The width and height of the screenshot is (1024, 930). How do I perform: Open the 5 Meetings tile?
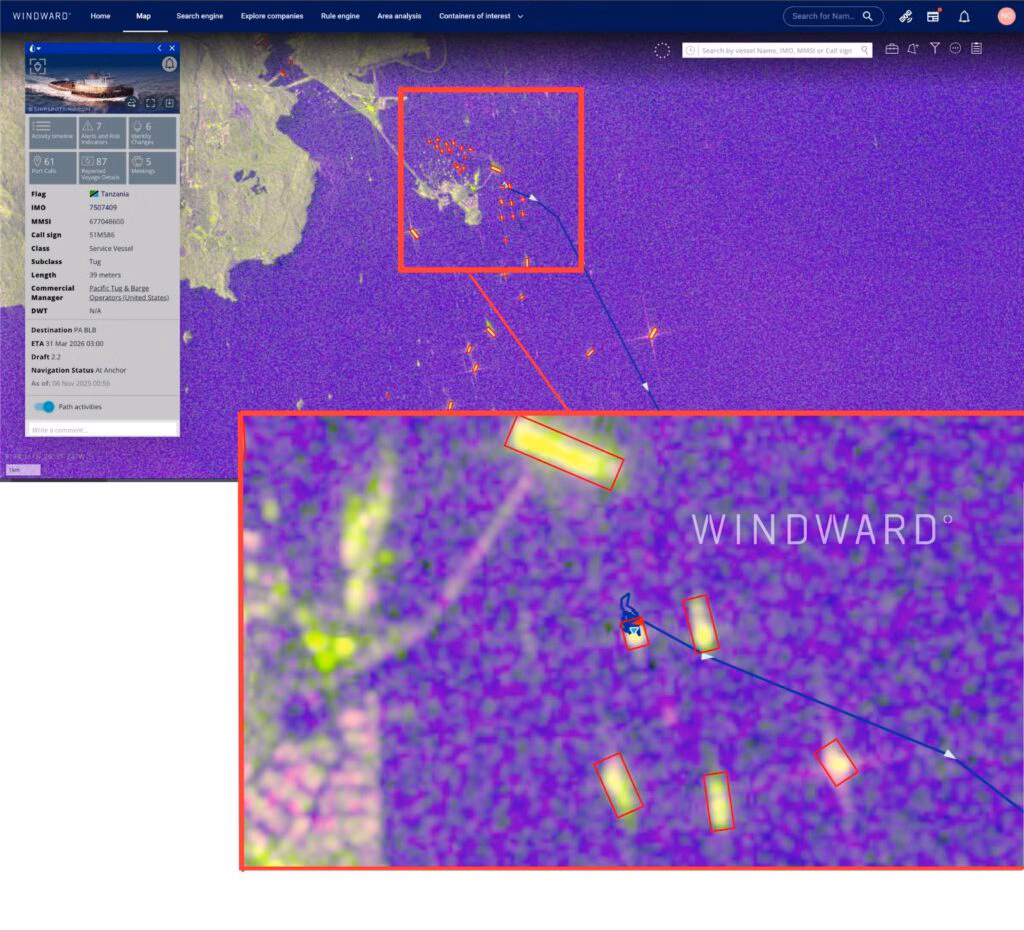point(152,167)
